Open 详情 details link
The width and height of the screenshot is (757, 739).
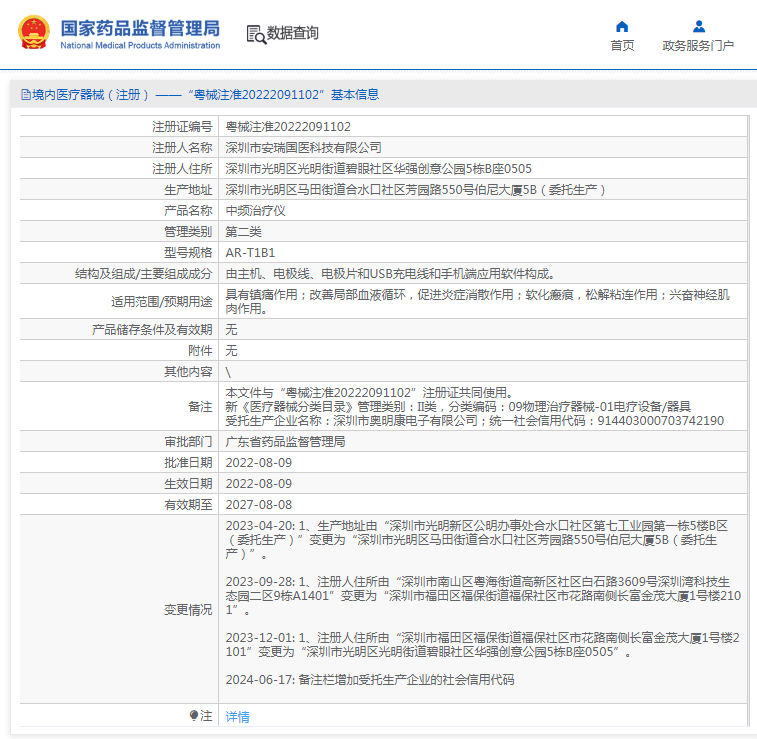point(238,717)
